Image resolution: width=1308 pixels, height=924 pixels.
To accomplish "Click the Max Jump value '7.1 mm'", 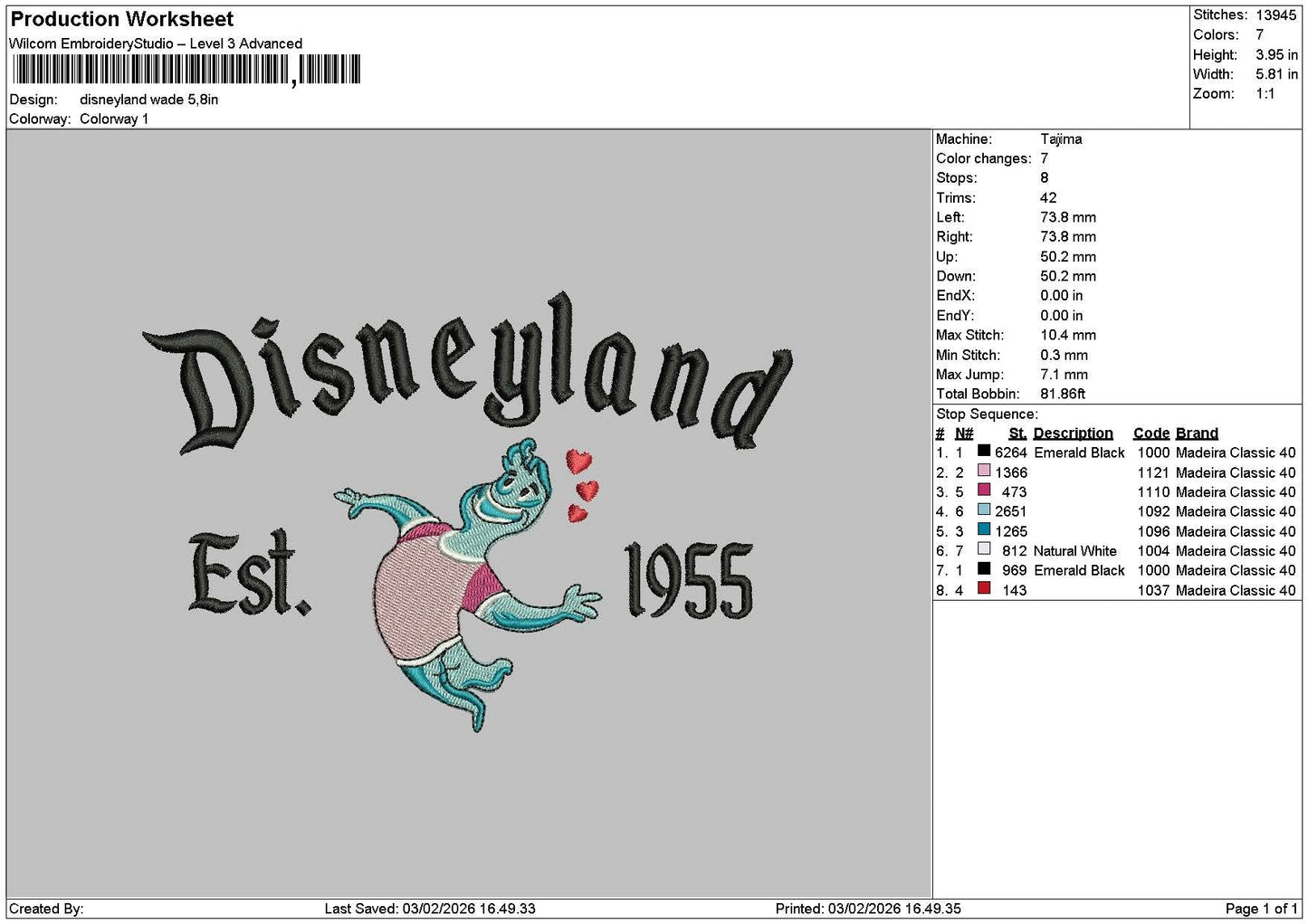I will pyautogui.click(x=1065, y=375).
